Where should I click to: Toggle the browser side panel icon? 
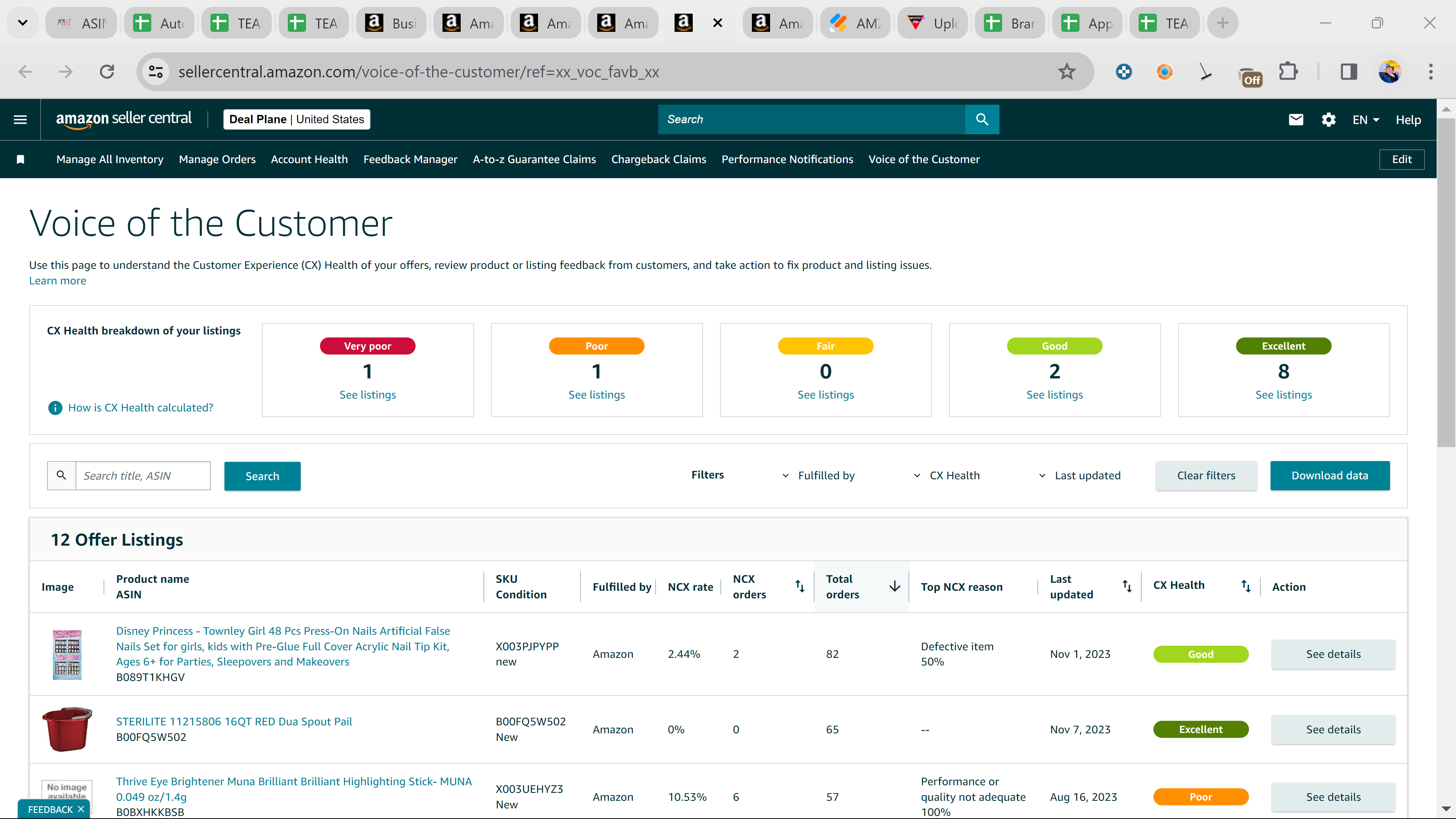pyautogui.click(x=1349, y=72)
